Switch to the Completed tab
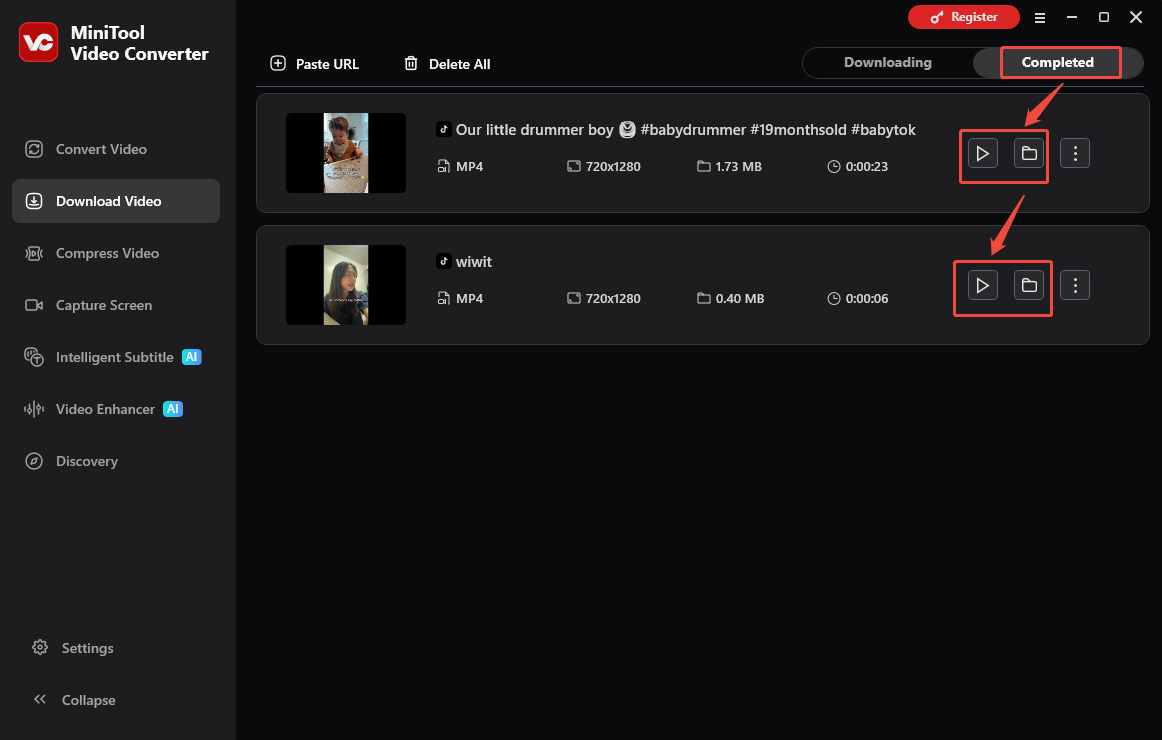 [x=1058, y=62]
